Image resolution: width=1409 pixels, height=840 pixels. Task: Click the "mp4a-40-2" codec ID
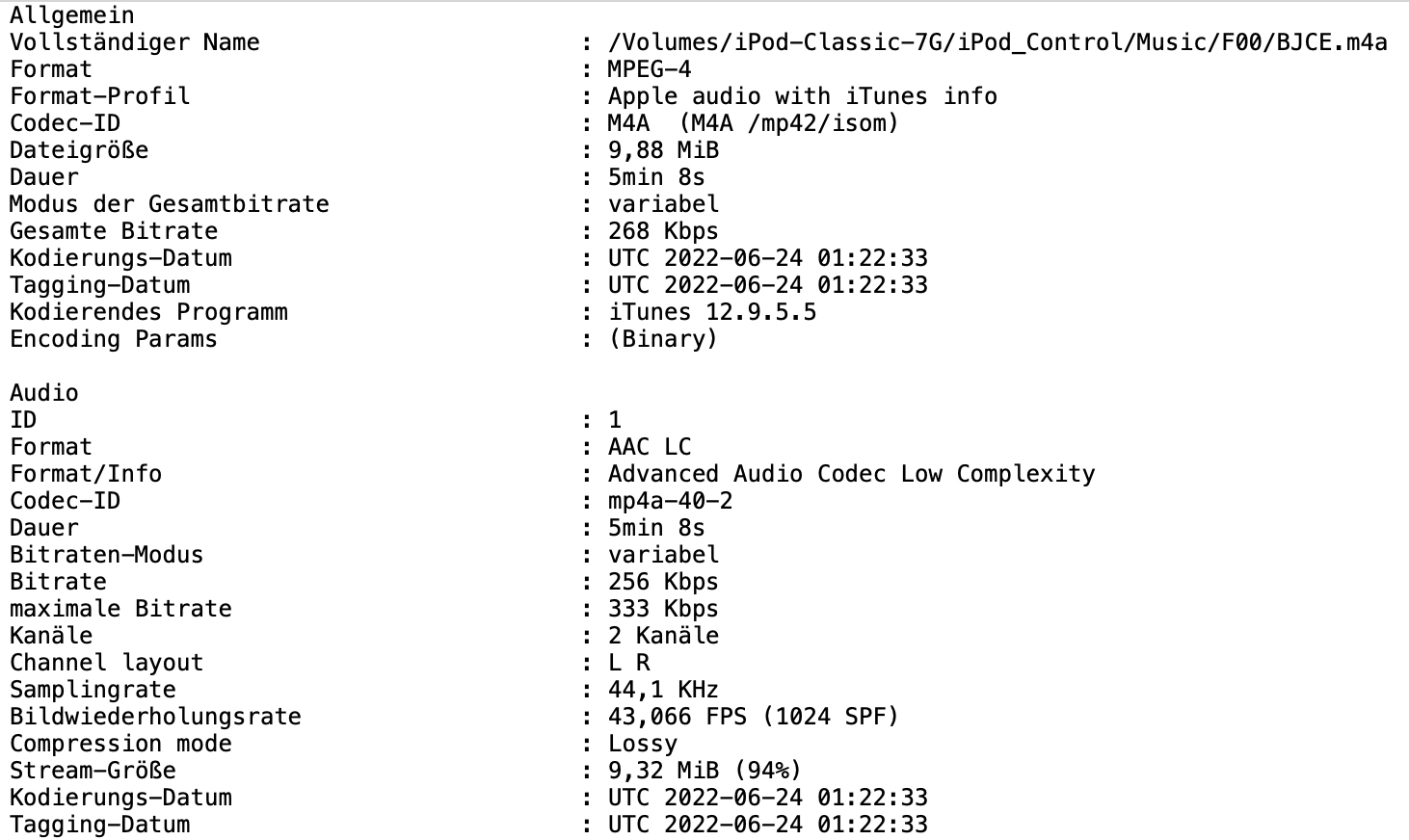(670, 501)
